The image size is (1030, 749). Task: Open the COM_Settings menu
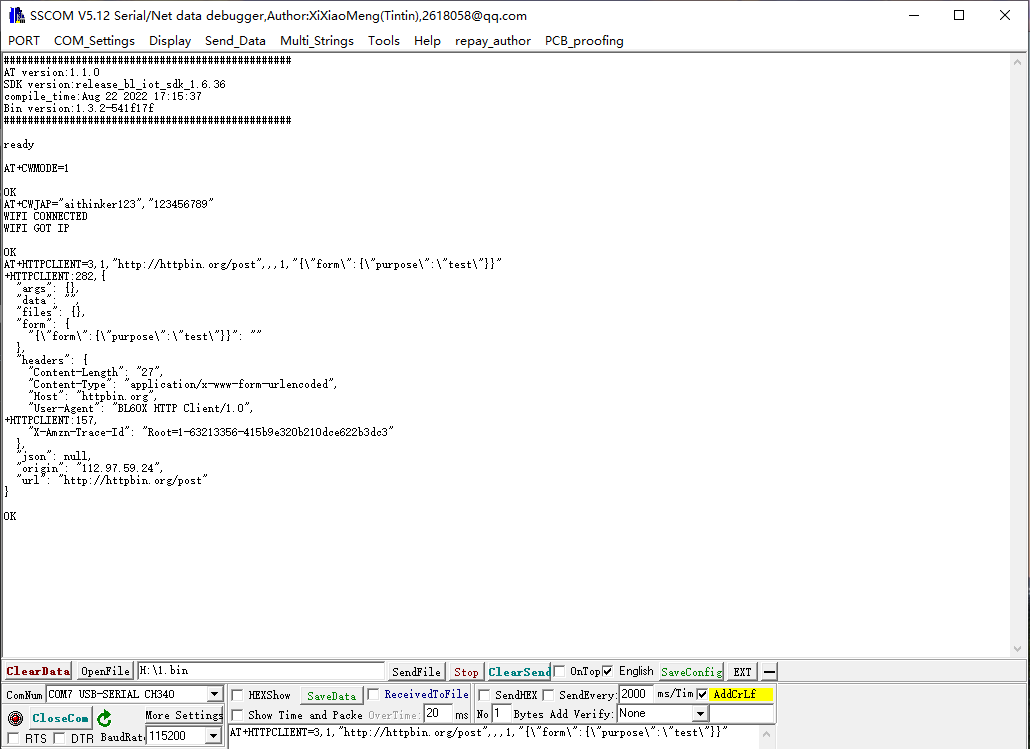tap(95, 41)
